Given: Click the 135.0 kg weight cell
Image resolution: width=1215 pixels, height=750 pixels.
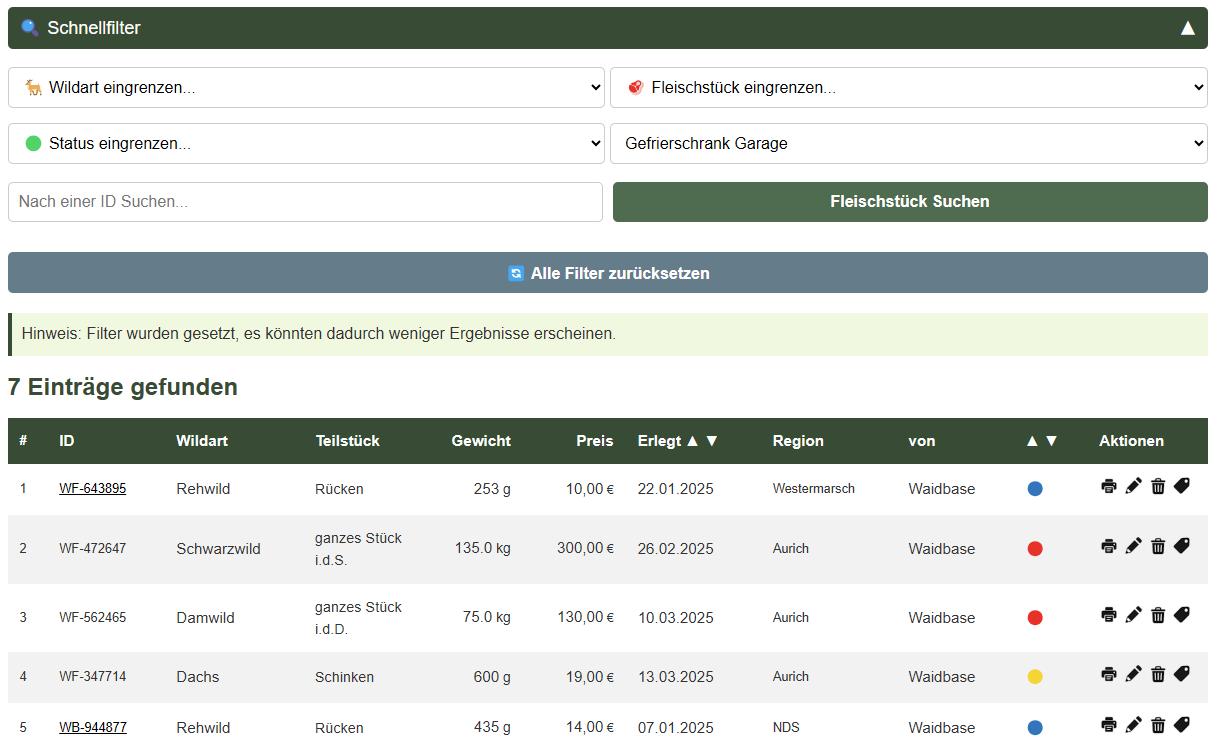Looking at the screenshot, I should coord(483,548).
